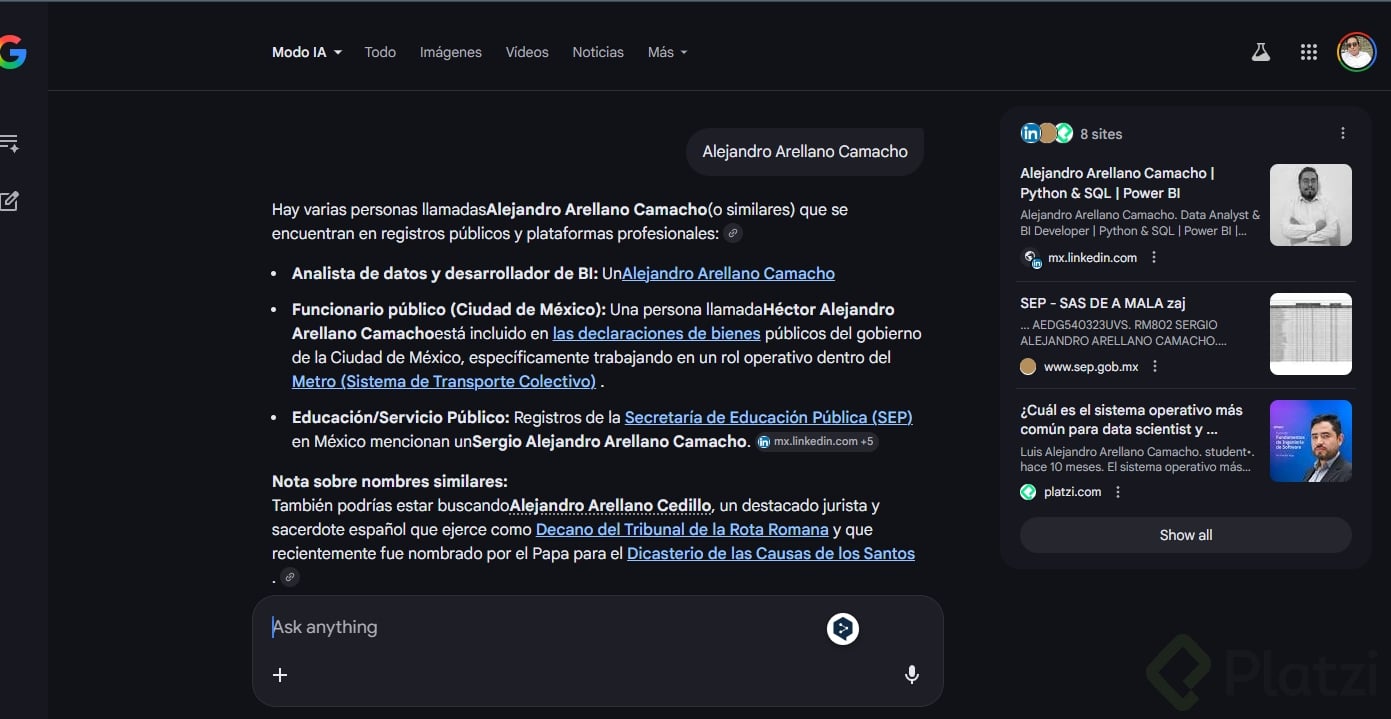
Task: Add attachment with the plus icon
Action: click(x=280, y=675)
